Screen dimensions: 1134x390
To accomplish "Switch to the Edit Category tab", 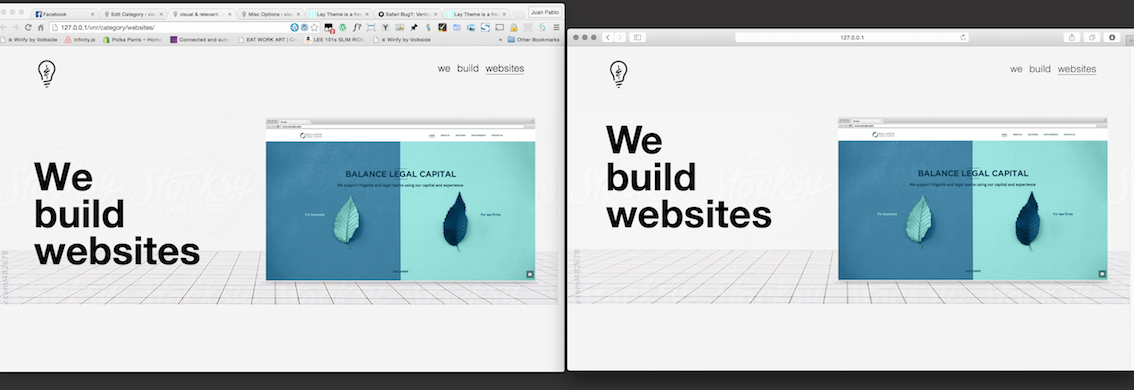I will (132, 14).
